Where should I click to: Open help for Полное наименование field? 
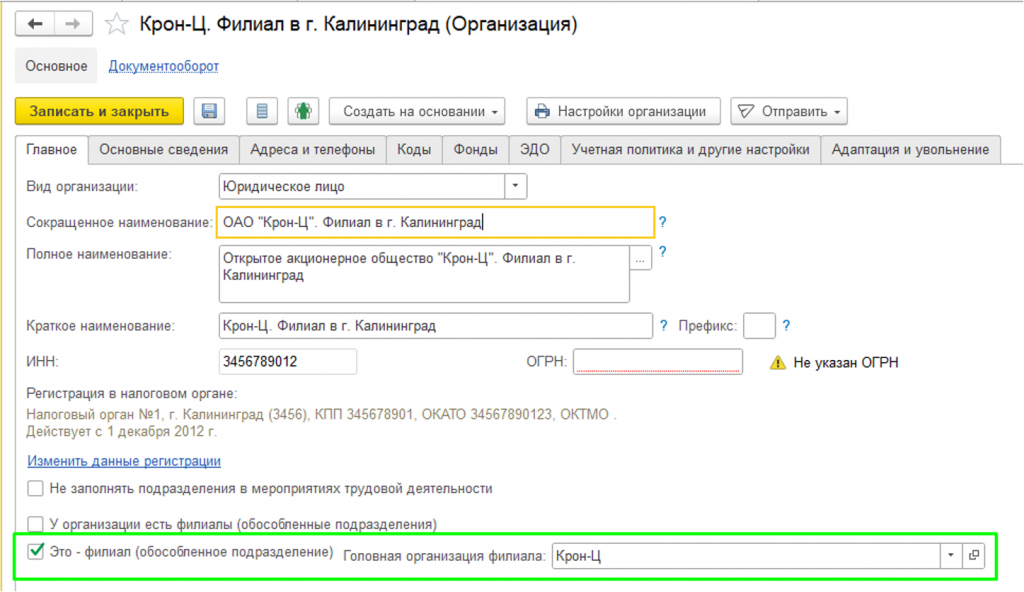(x=662, y=252)
